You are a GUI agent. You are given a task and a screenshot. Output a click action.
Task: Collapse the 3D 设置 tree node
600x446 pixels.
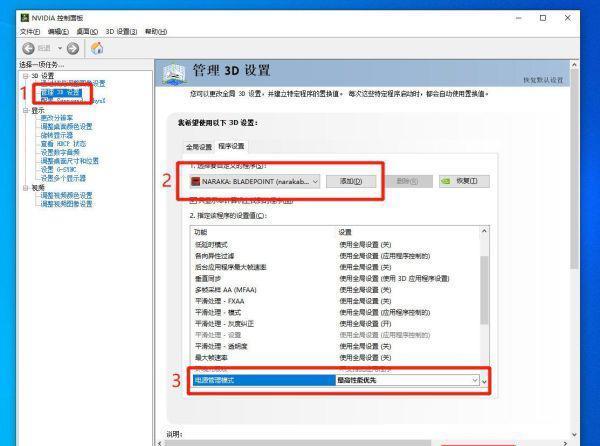pos(26,76)
